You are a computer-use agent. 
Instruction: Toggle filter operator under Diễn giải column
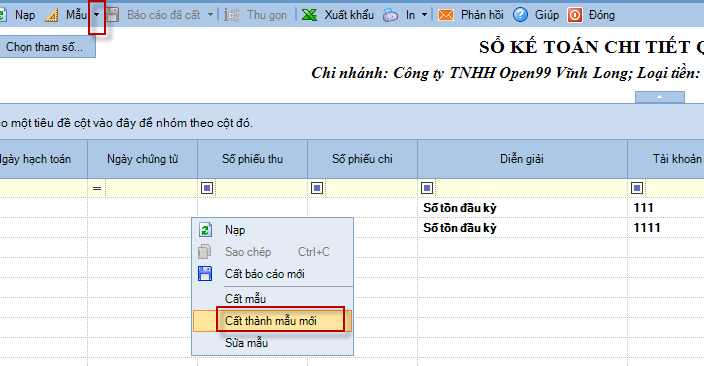427,188
